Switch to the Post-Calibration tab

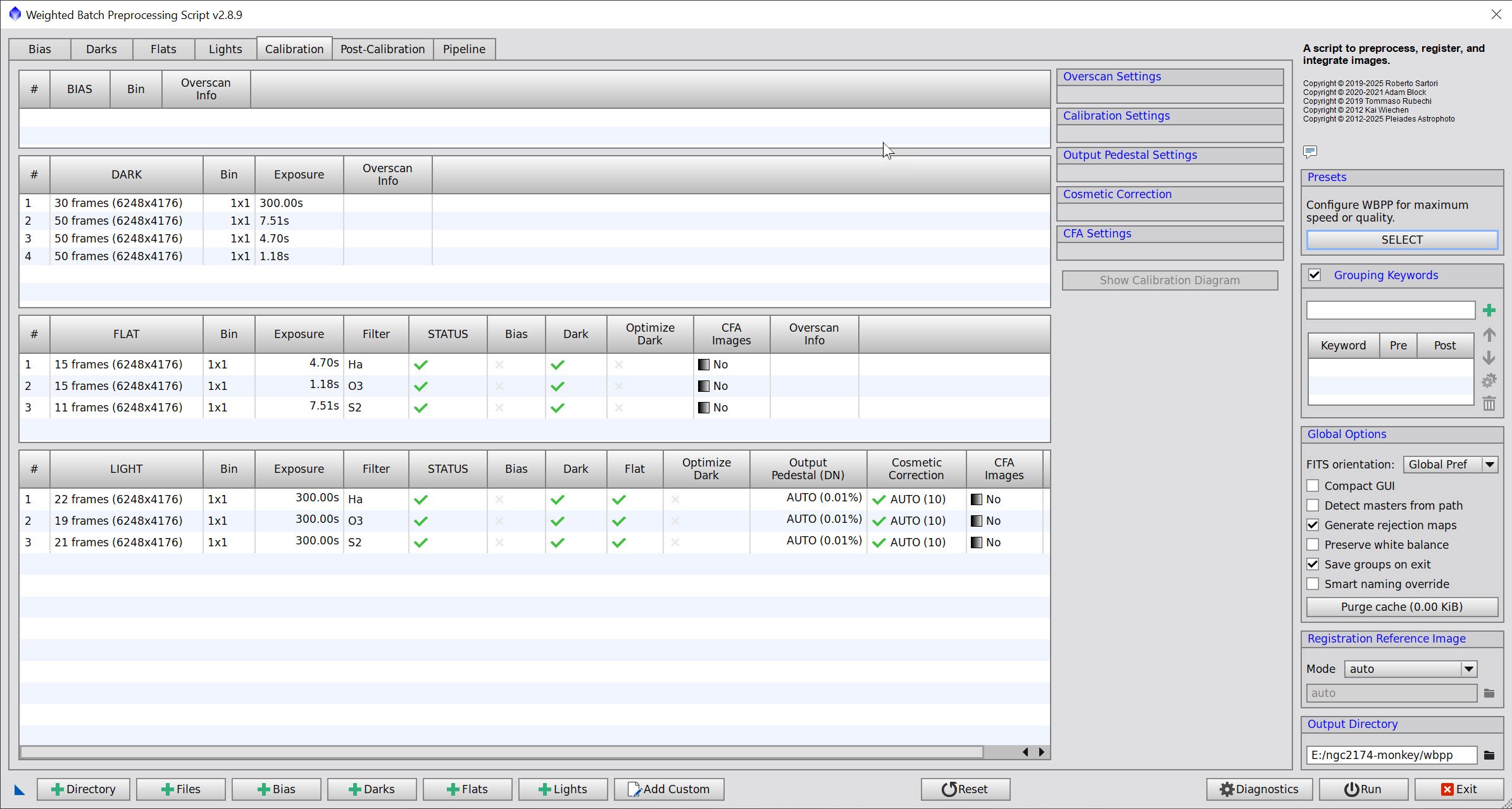pyautogui.click(x=382, y=49)
